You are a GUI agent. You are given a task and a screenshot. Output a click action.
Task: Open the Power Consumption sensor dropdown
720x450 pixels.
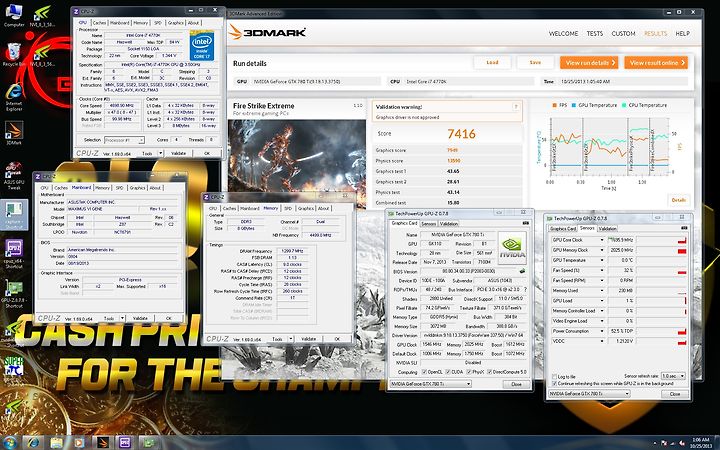(x=602, y=331)
